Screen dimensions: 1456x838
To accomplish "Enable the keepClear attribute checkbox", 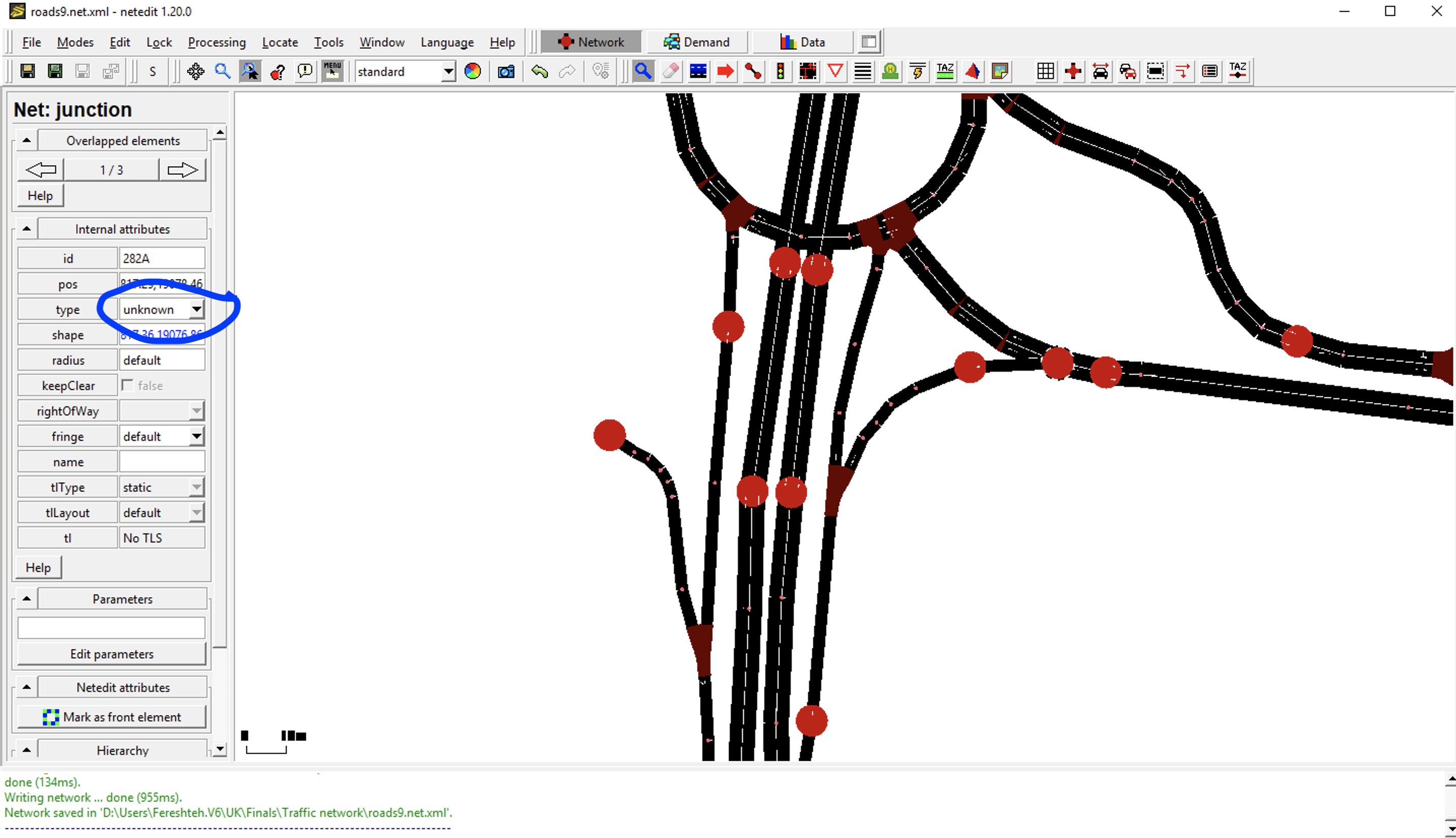I will [x=128, y=385].
